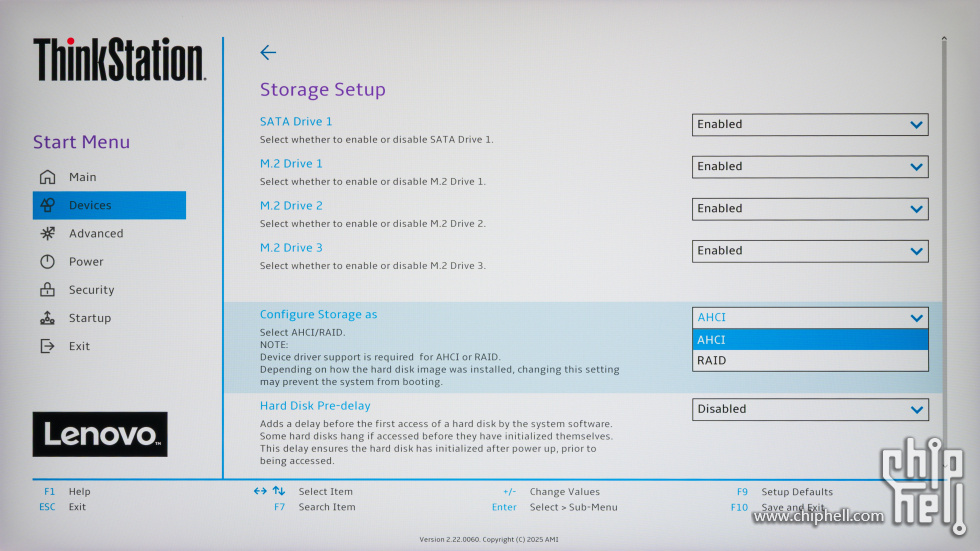The height and width of the screenshot is (551, 980).
Task: Expand the M.2 Drive 3 dropdown
Action: point(810,251)
